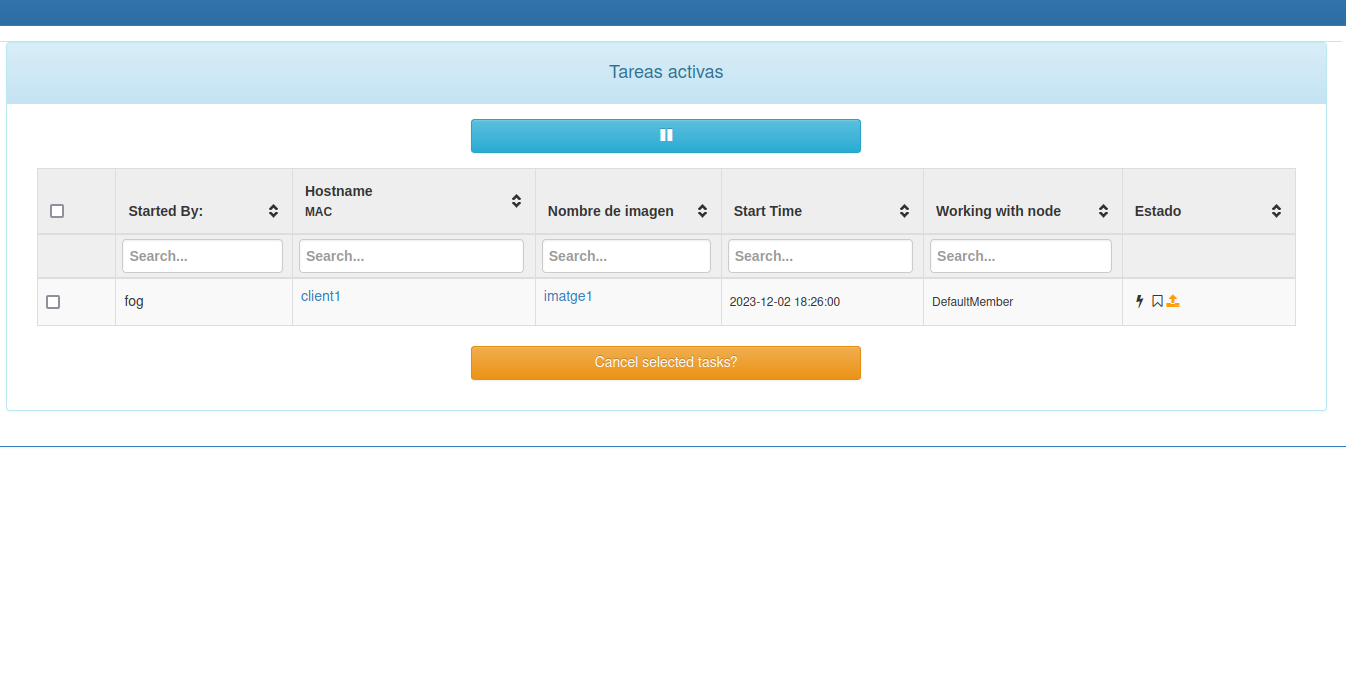Click the Tareas activas panel title
This screenshot has width=1346, height=690.
(666, 72)
